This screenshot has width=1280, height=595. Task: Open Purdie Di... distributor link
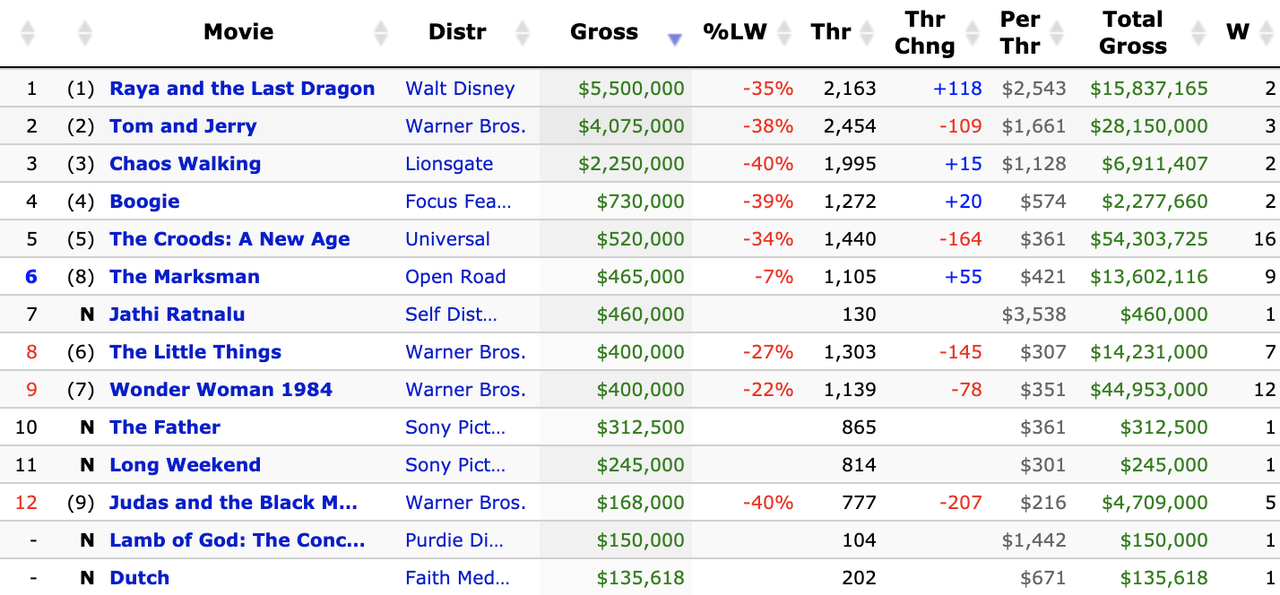tap(455, 540)
